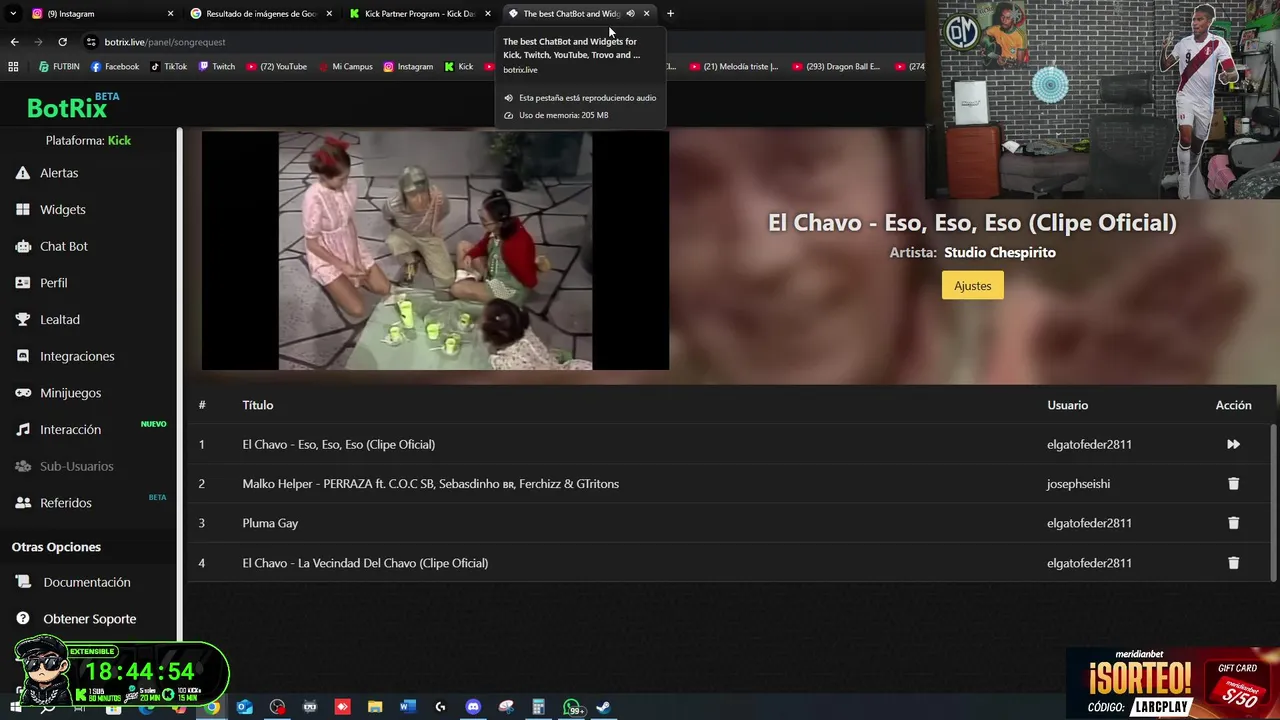The width and height of the screenshot is (1280, 720).
Task: Open Logitech G HUB from the taskbar
Action: pyautogui.click(x=440, y=707)
